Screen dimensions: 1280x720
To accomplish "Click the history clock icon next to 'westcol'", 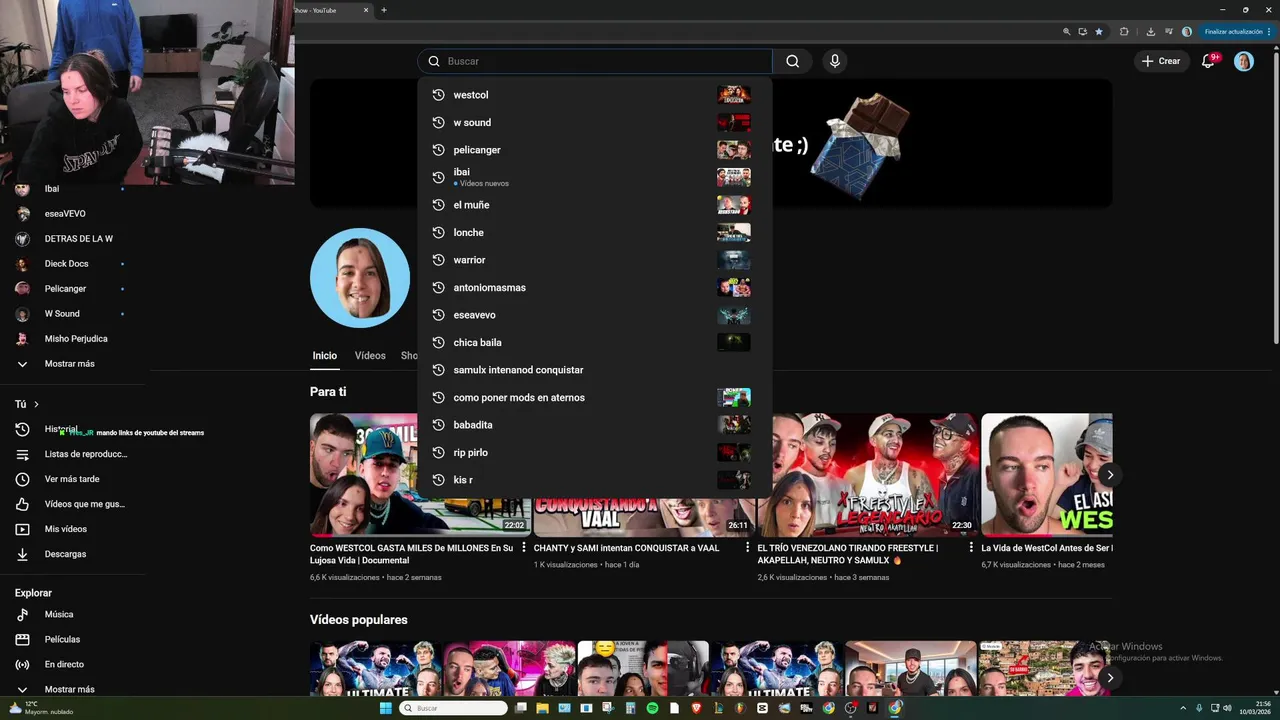I will (x=438, y=95).
